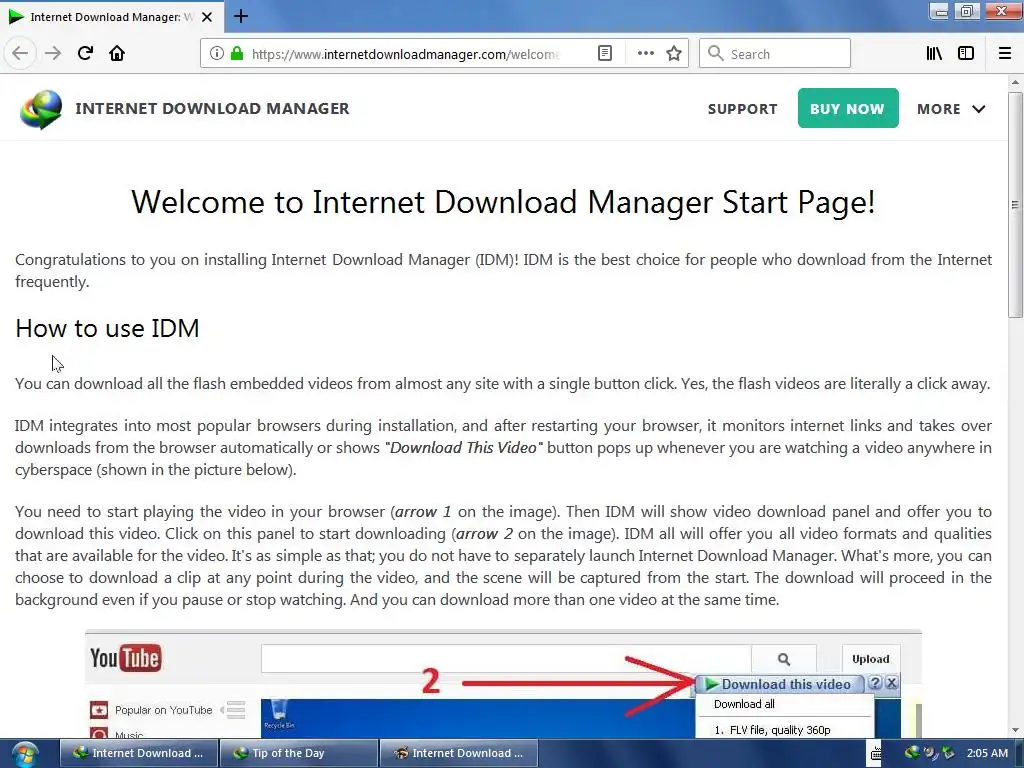Open the page actions three-dot menu

point(645,53)
